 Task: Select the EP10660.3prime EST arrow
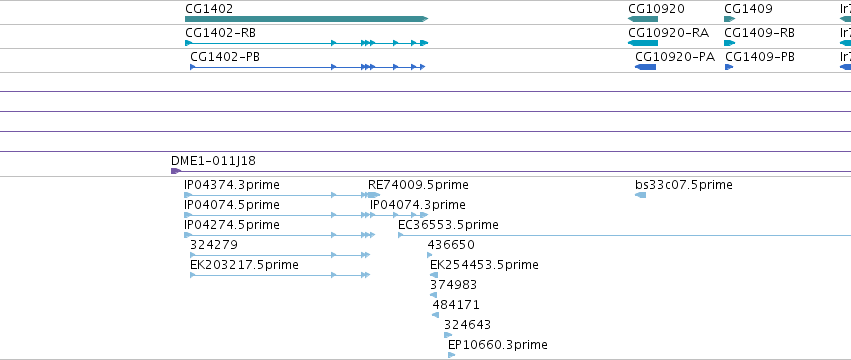click(452, 355)
